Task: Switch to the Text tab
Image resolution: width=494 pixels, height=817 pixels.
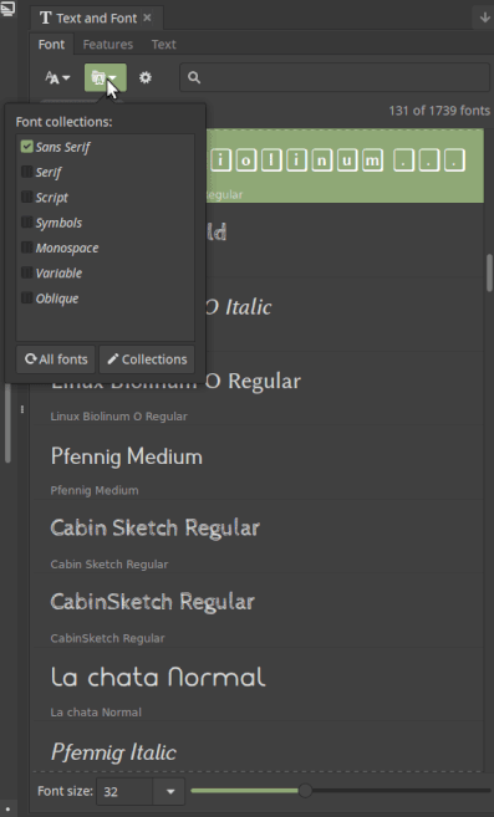Action: click(x=164, y=44)
